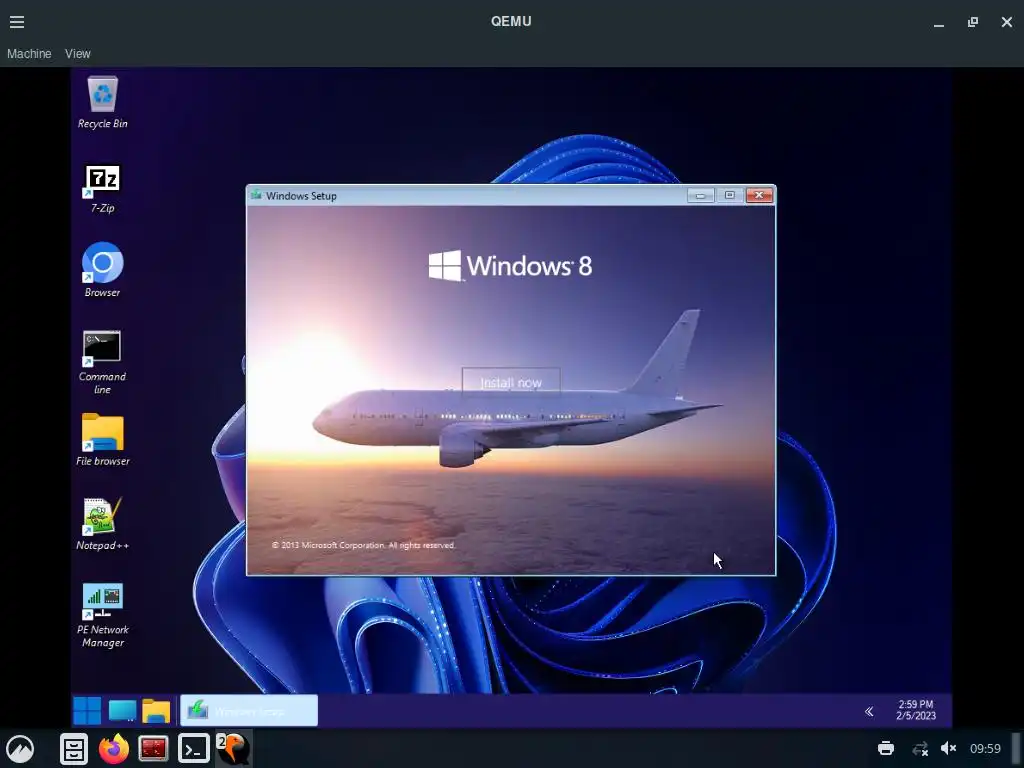Open the QEMU View menu
Viewport: 1024px width, 768px height.
[x=78, y=54]
